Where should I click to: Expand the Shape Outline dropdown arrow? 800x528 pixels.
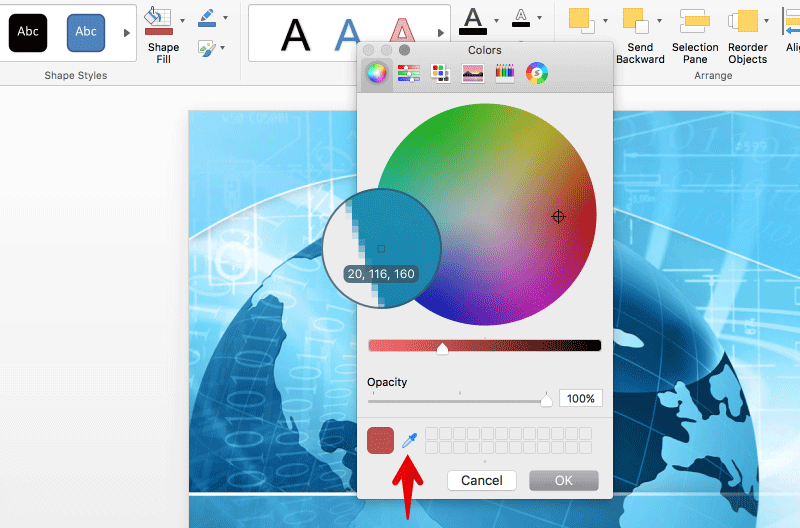click(225, 18)
